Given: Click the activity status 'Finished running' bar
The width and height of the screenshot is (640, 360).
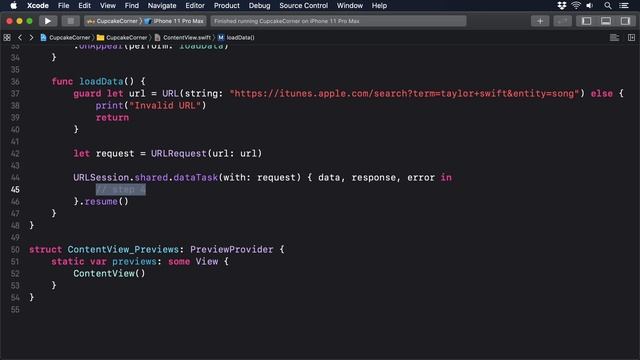Looking at the screenshot, I should point(338,21).
